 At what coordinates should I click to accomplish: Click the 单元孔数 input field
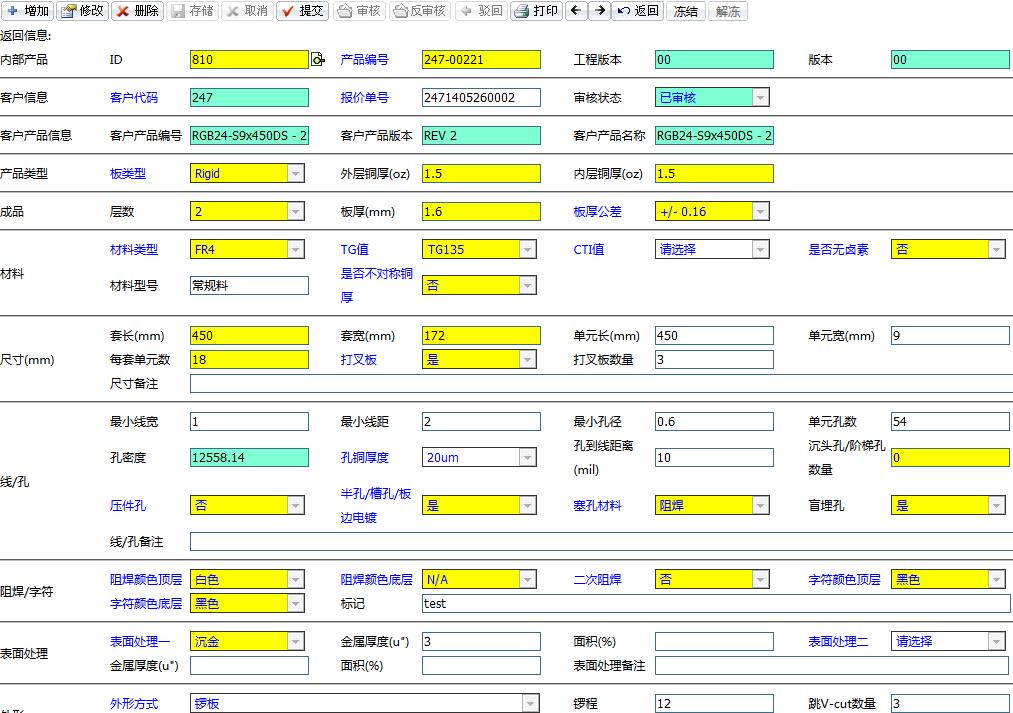pos(950,422)
